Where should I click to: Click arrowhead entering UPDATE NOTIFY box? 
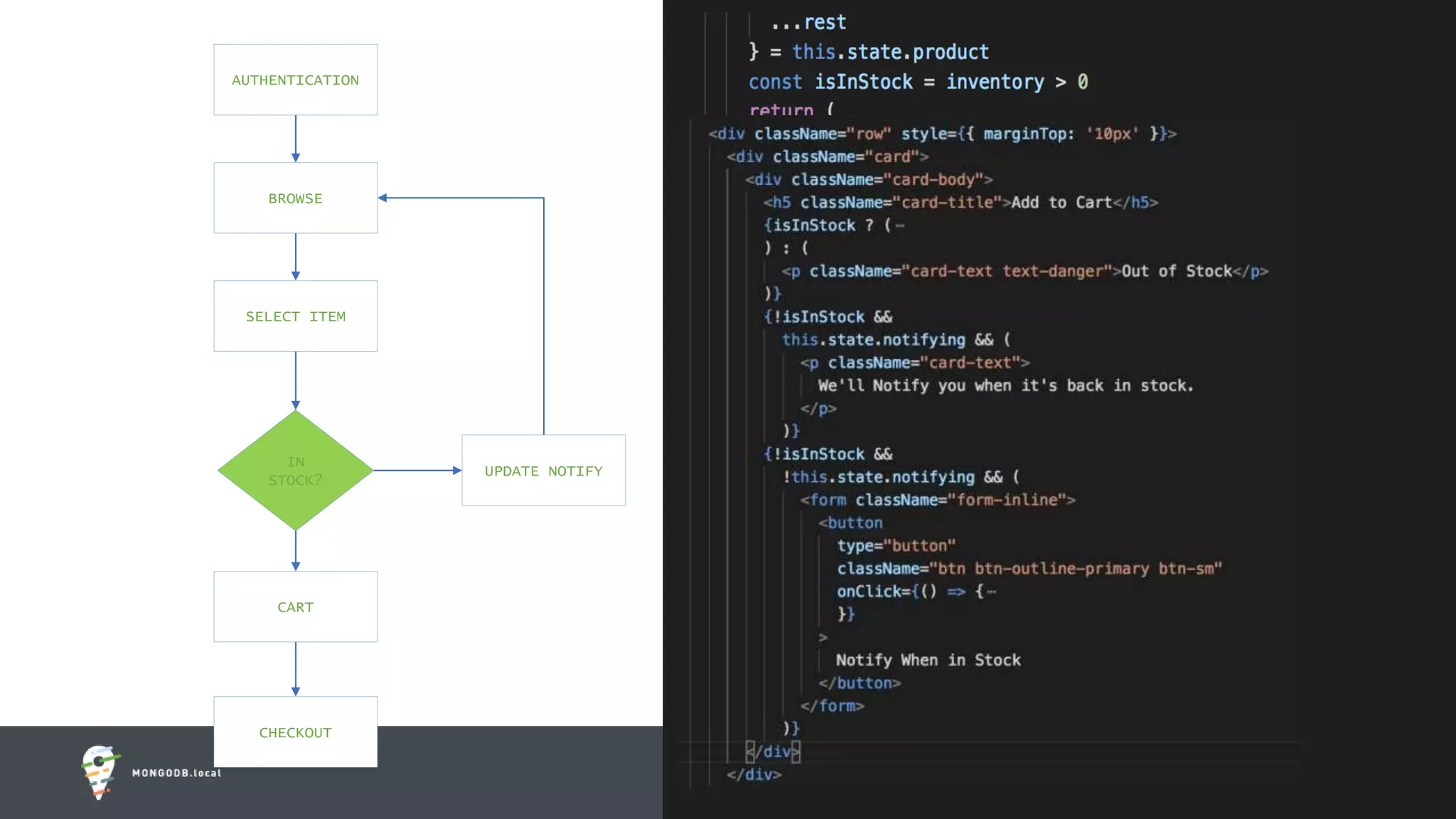click(457, 470)
